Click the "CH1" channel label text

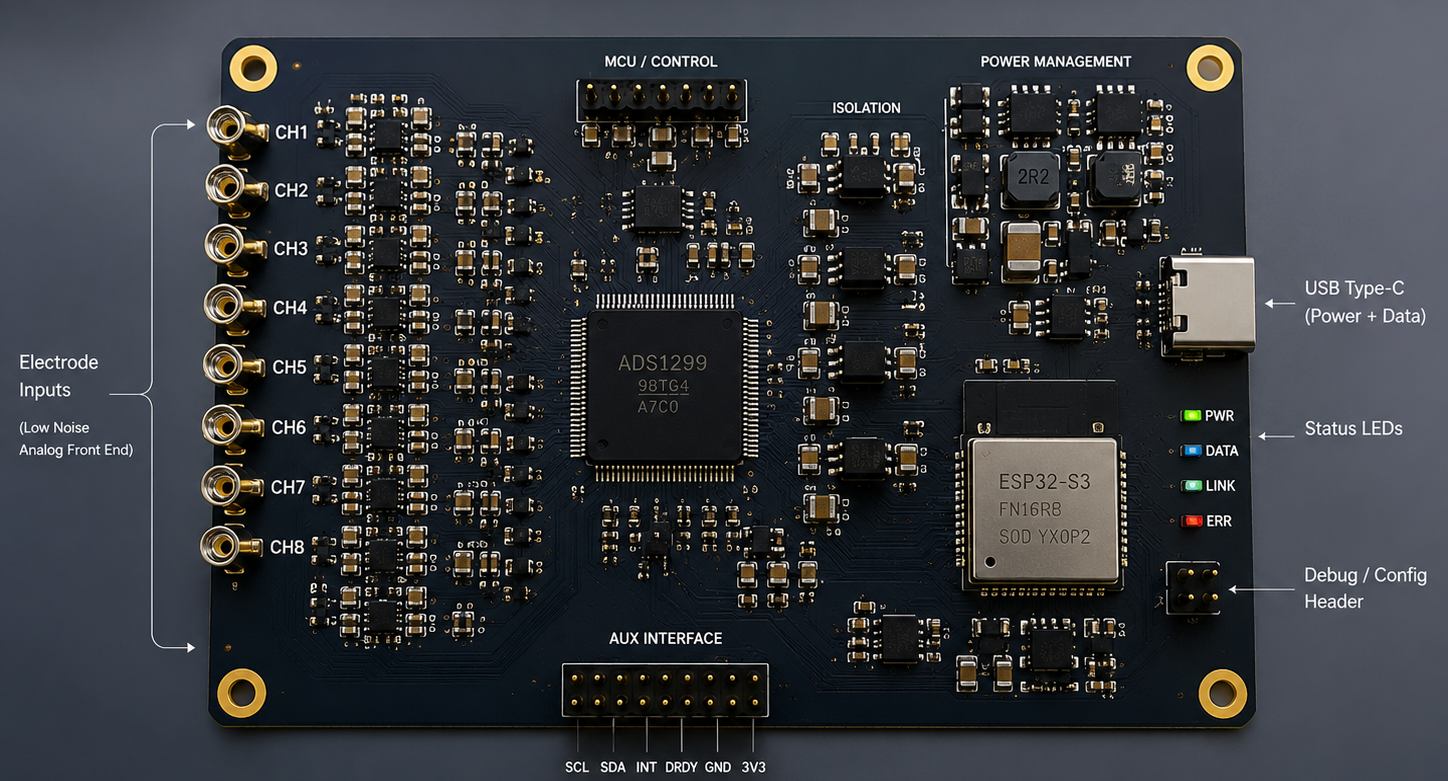coord(292,132)
